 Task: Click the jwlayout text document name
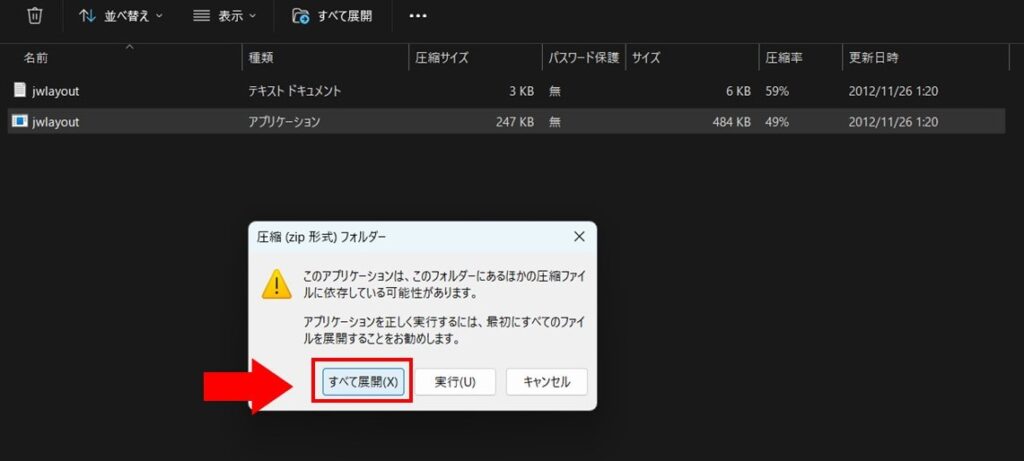(56, 91)
